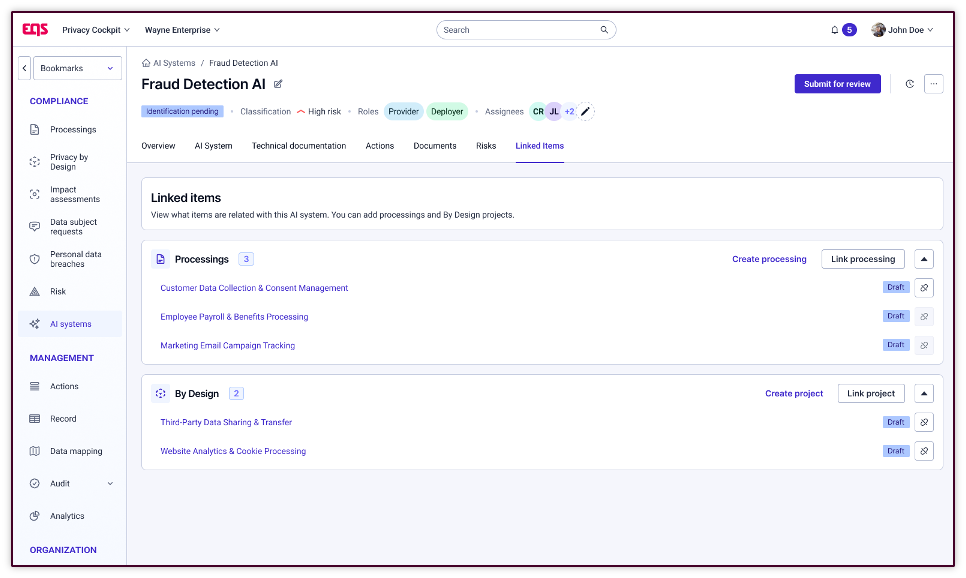Image resolution: width=966 pixels, height=578 pixels.
Task: Open the notifications bell
Action: point(834,30)
